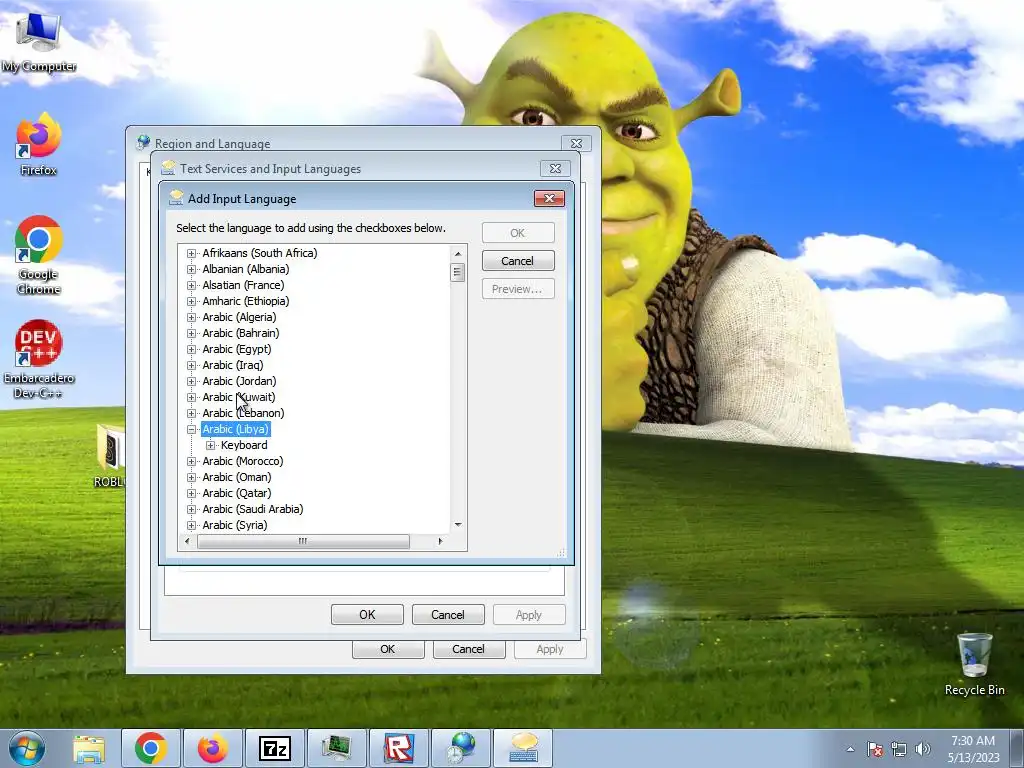This screenshot has height=768, width=1024.
Task: Select Arabic (Egypt) in the list
Action: click(236, 349)
